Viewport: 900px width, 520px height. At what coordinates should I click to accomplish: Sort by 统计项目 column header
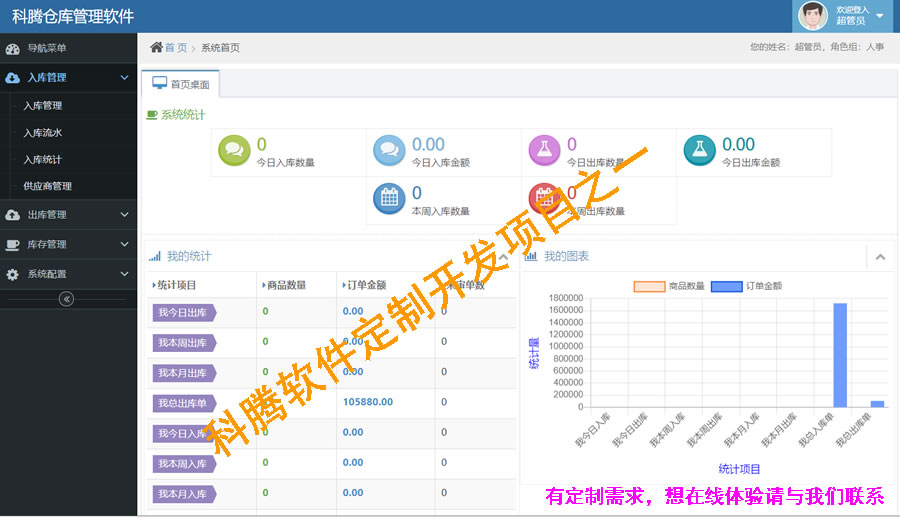(x=175, y=285)
